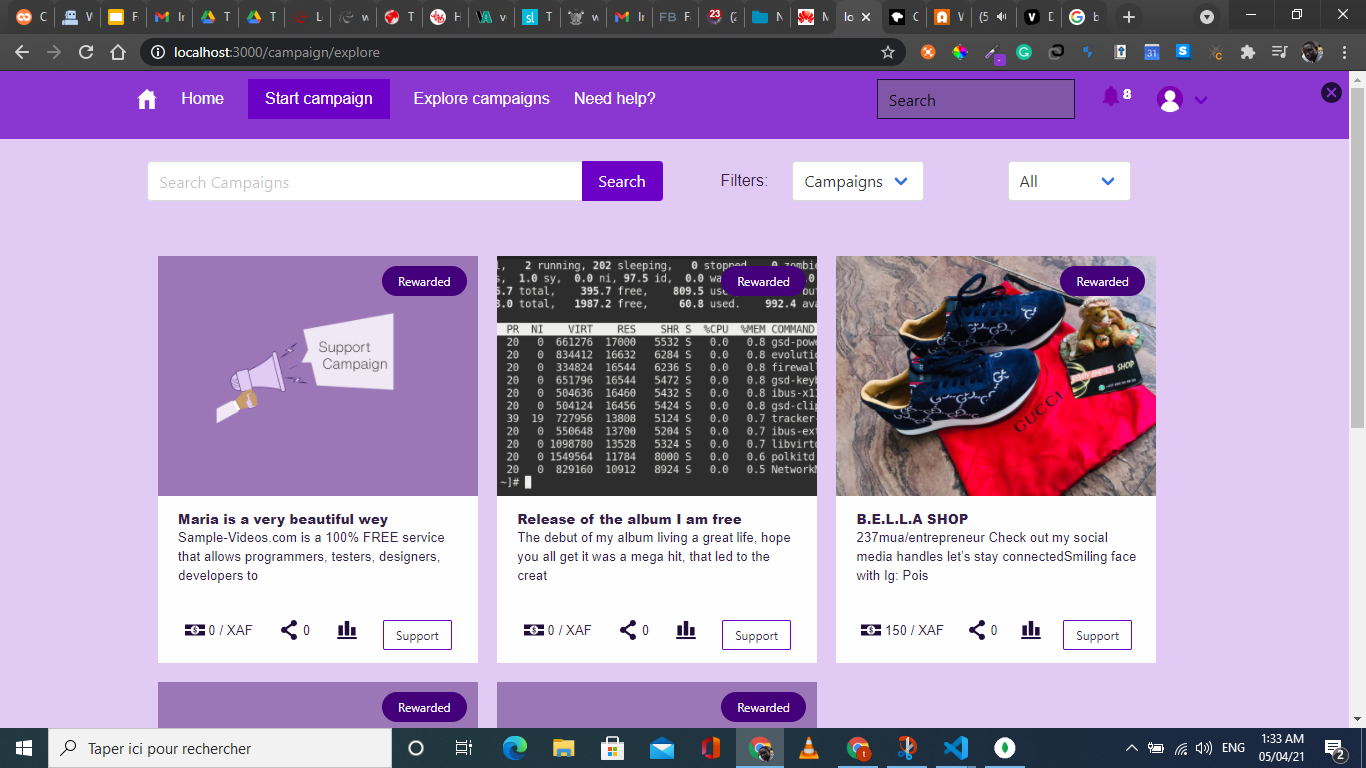
Task: View the stats chart icon on the Maria campaign card
Action: click(347, 630)
